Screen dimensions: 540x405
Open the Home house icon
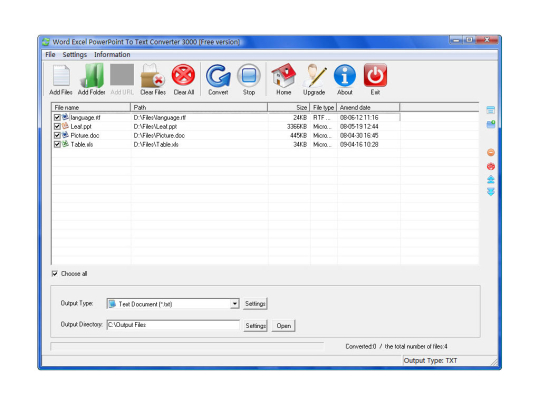[283, 75]
